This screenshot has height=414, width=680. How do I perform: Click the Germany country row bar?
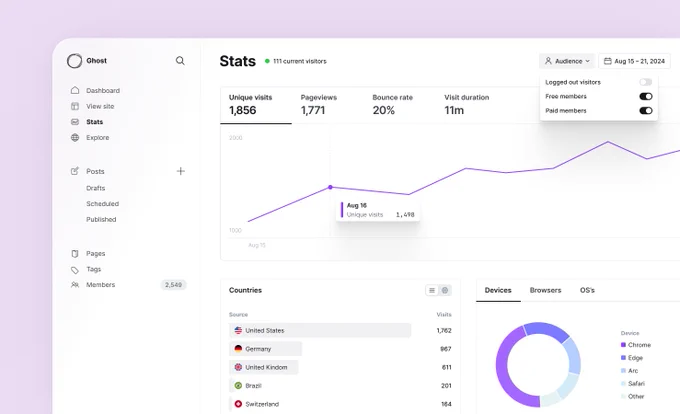265,349
